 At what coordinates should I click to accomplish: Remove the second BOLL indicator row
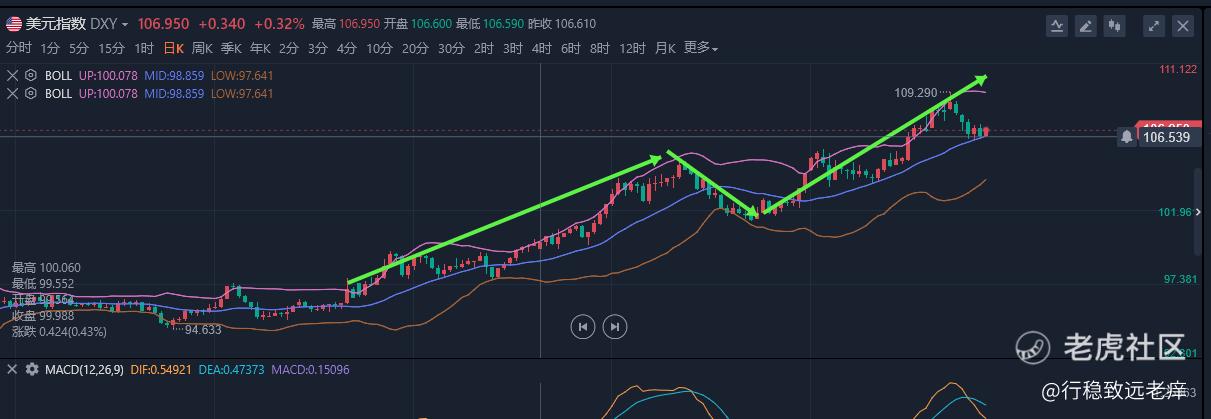point(12,93)
